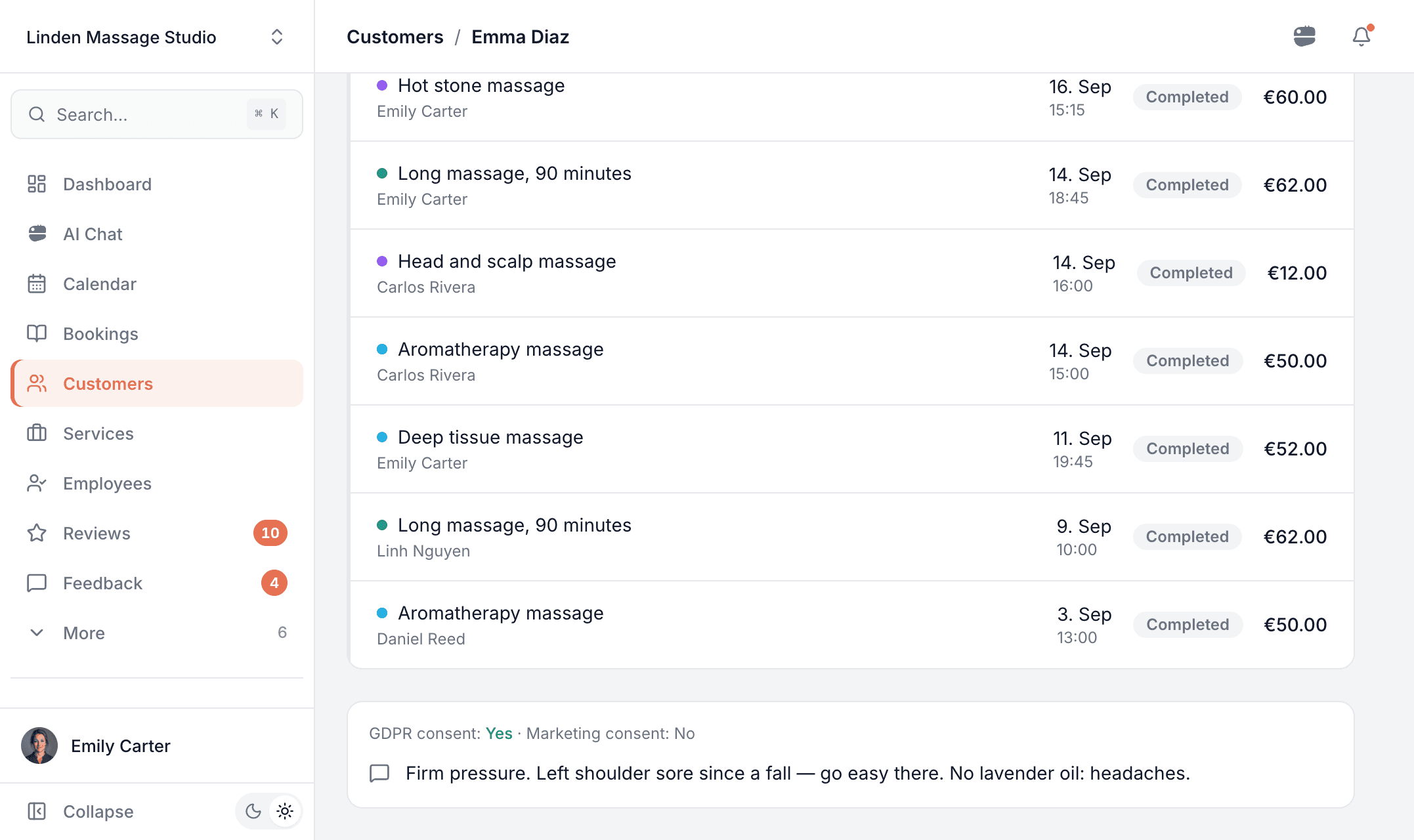Click the €12.00 price value
Screen dimensions: 1414x840
click(1297, 273)
